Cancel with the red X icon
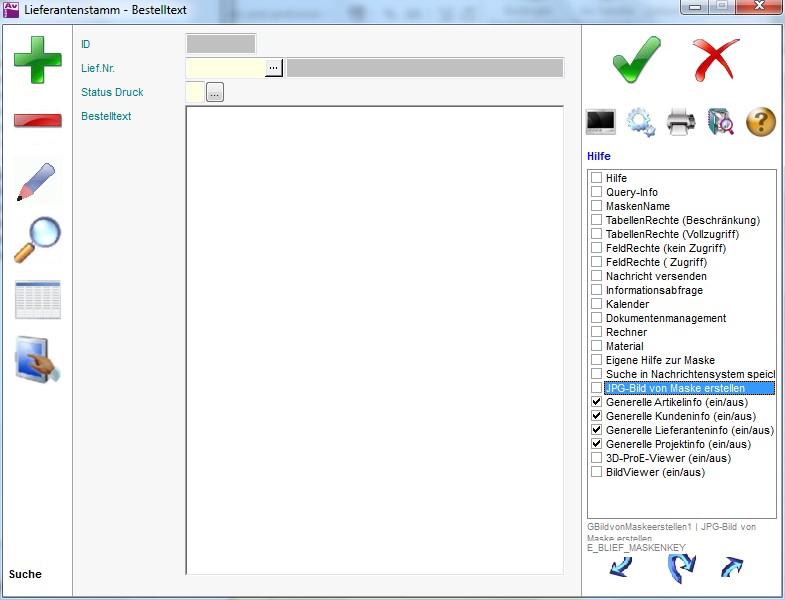The width and height of the screenshot is (785, 600). click(x=716, y=60)
